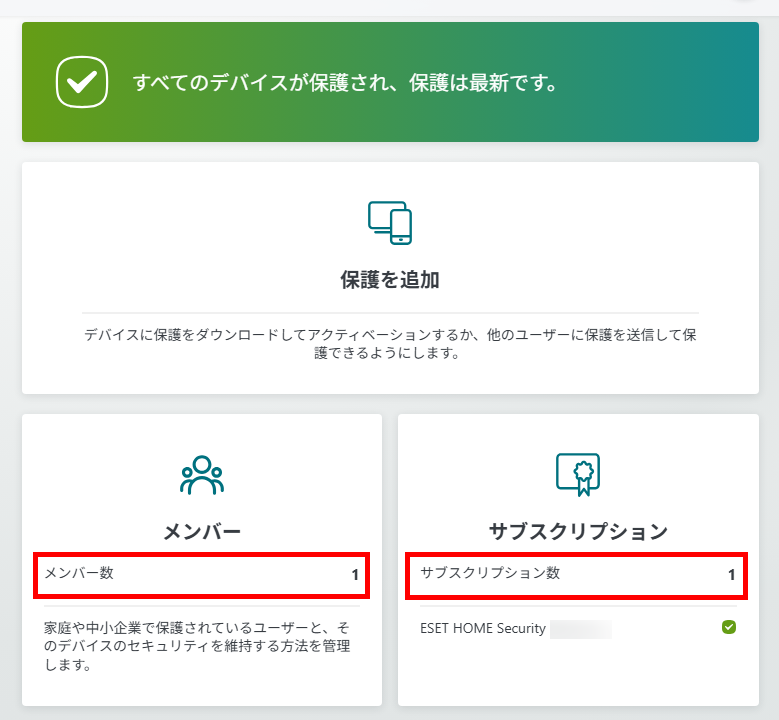Open the サブスクリプション card title
779x720 pixels.
pyautogui.click(x=577, y=531)
